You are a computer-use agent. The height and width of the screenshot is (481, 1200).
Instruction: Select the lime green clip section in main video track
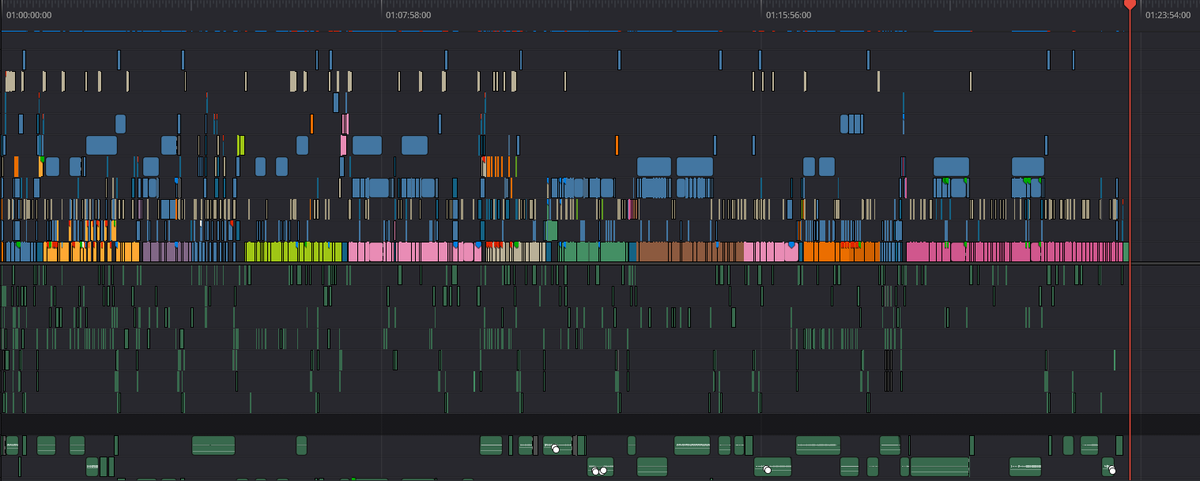point(296,252)
